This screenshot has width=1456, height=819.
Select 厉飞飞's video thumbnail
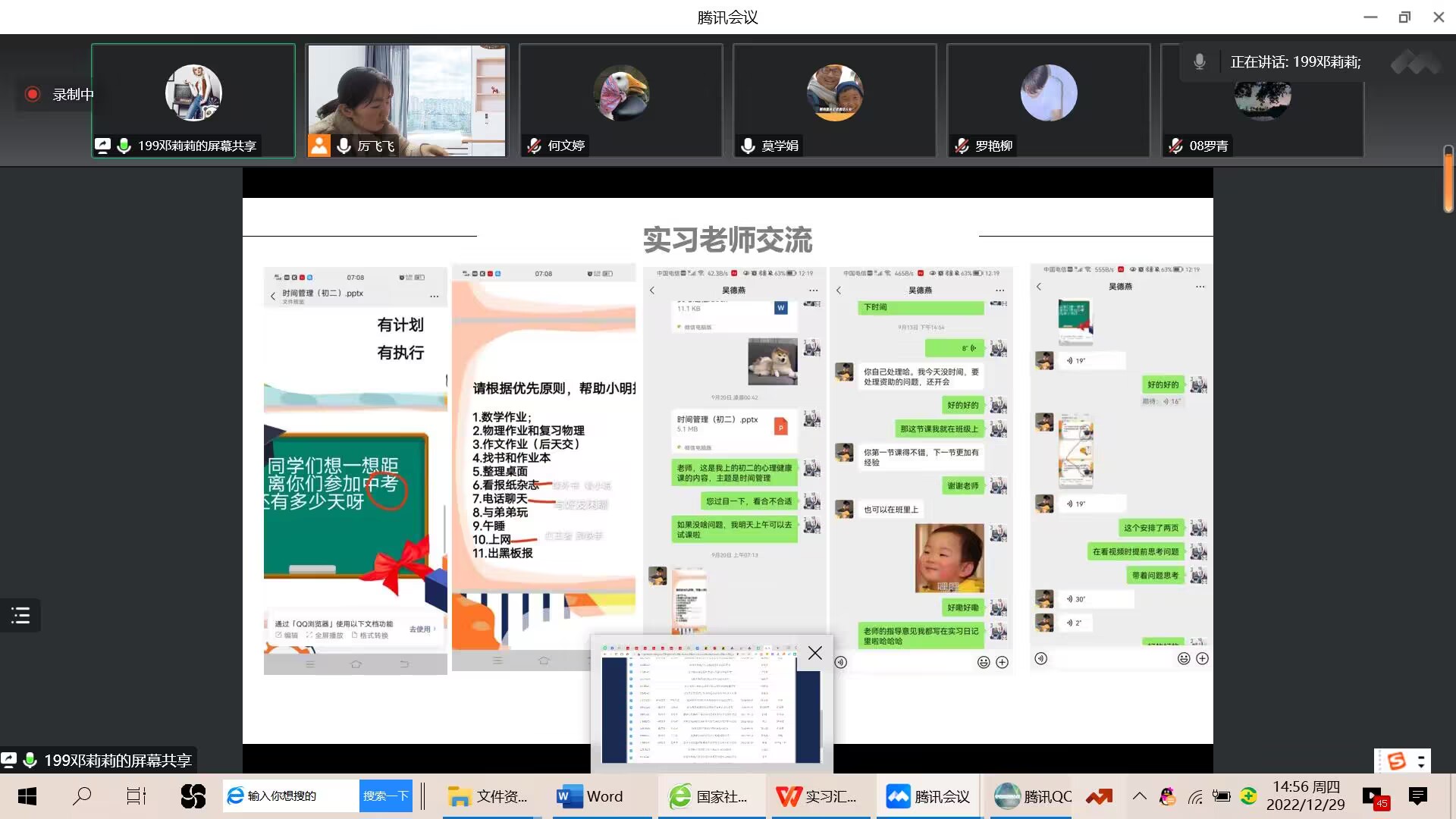[407, 99]
